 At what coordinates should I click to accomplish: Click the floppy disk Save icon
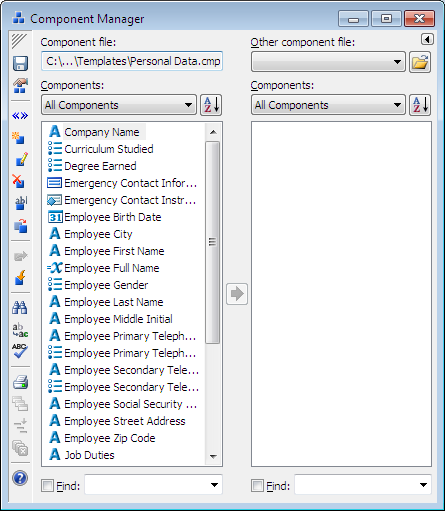coord(20,63)
